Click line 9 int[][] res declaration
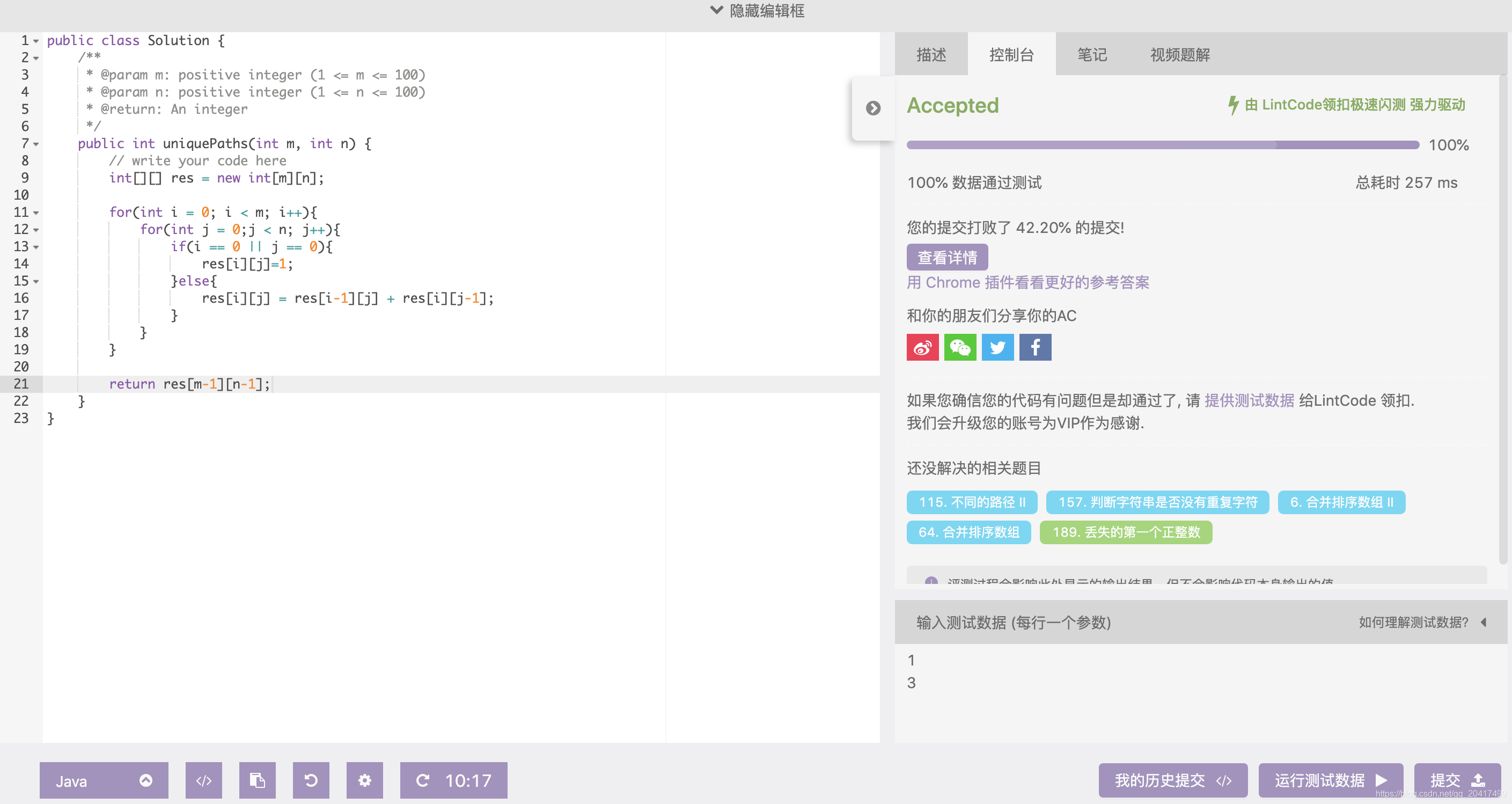Image resolution: width=1512 pixels, height=804 pixels. (x=216, y=178)
